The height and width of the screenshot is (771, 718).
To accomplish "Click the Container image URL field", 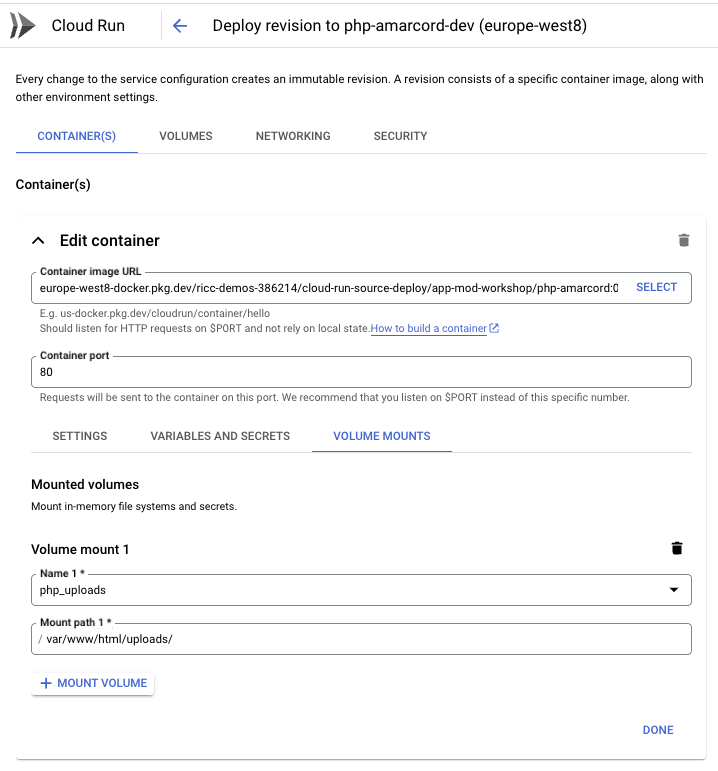I will pyautogui.click(x=328, y=287).
